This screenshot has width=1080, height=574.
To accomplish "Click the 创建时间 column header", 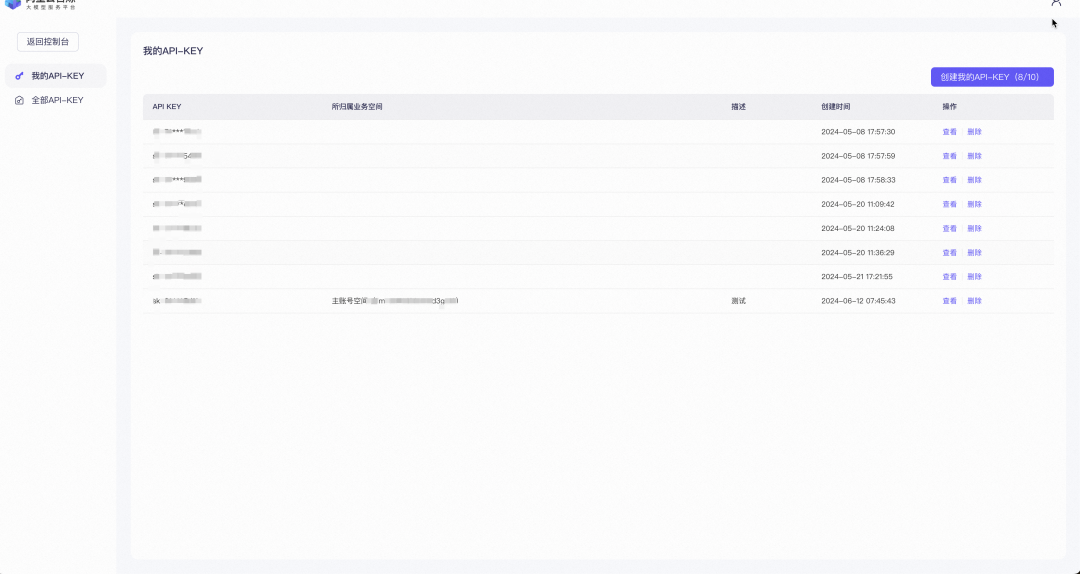I will tap(835, 107).
